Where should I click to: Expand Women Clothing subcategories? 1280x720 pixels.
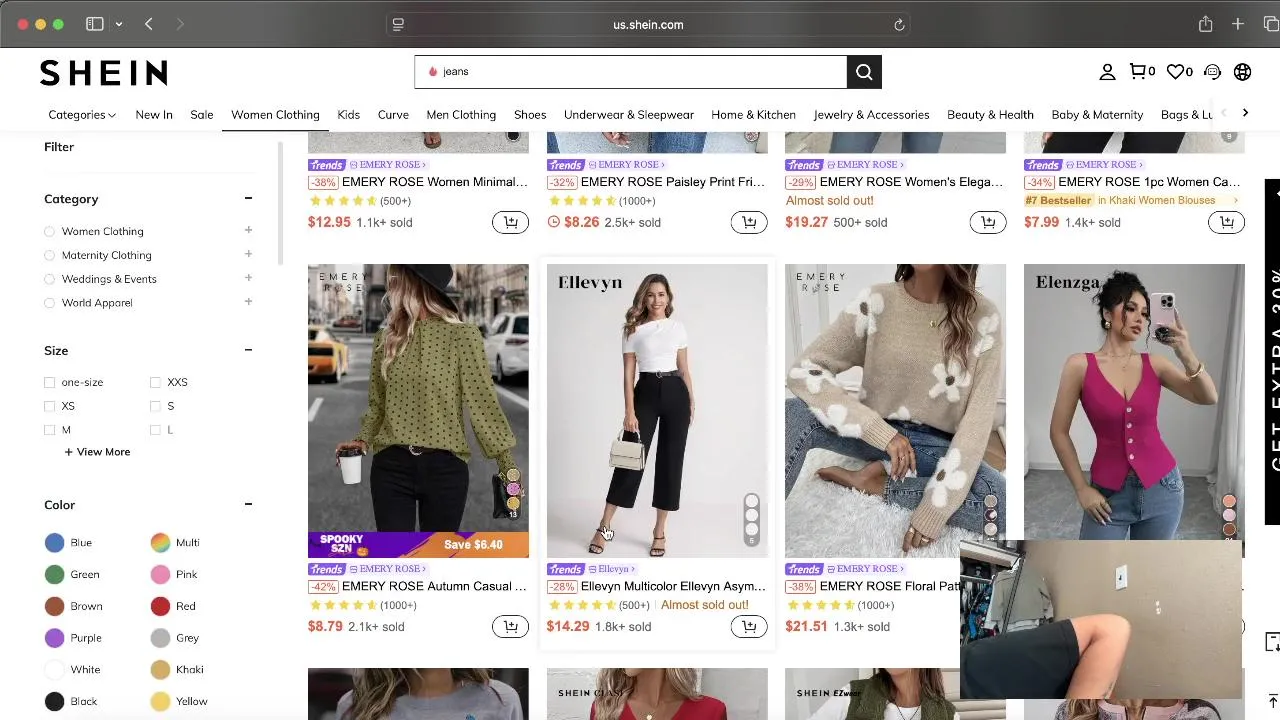(248, 230)
